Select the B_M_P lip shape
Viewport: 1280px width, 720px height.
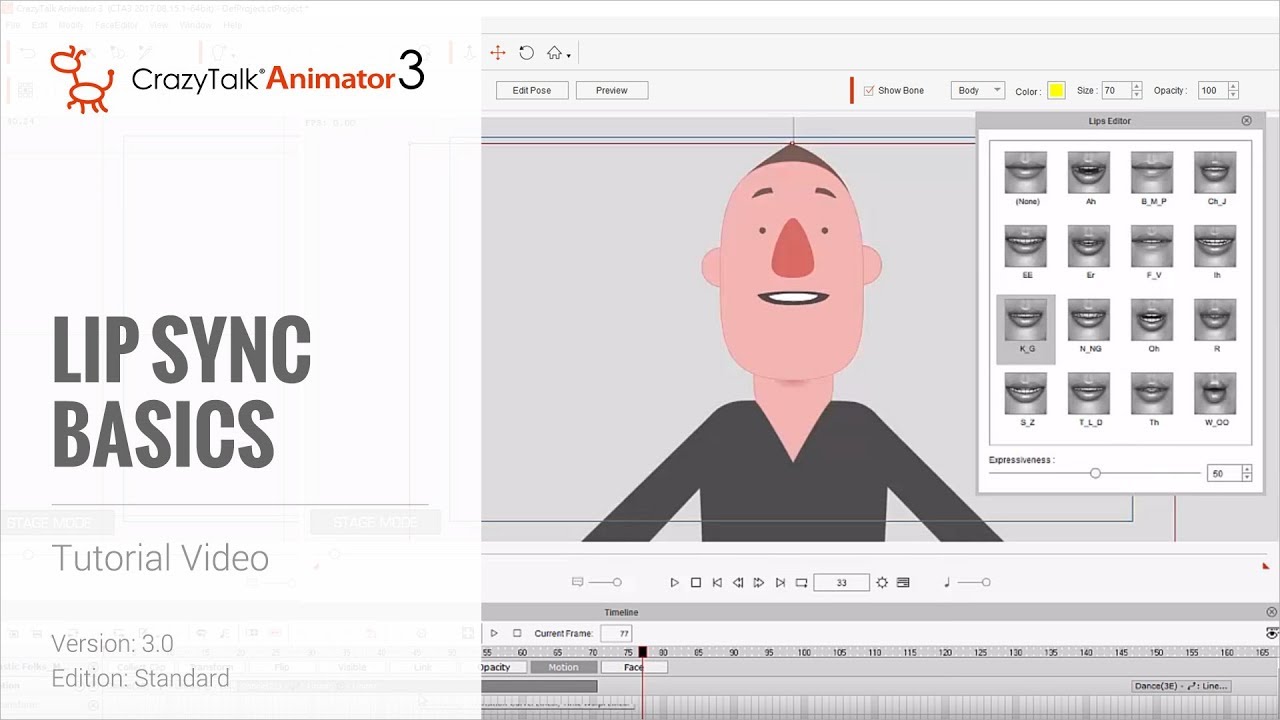(1152, 179)
